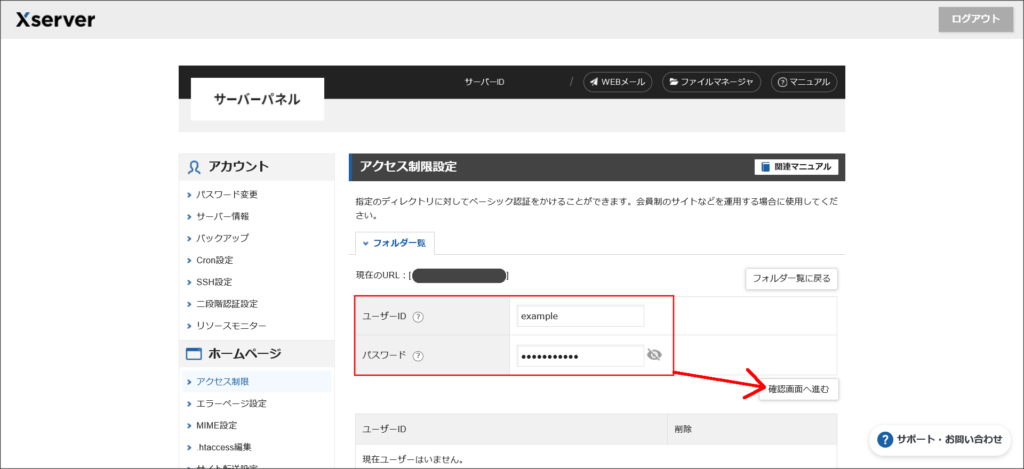1024x469 pixels.
Task: Click the Xserver logo
Action: (56, 20)
